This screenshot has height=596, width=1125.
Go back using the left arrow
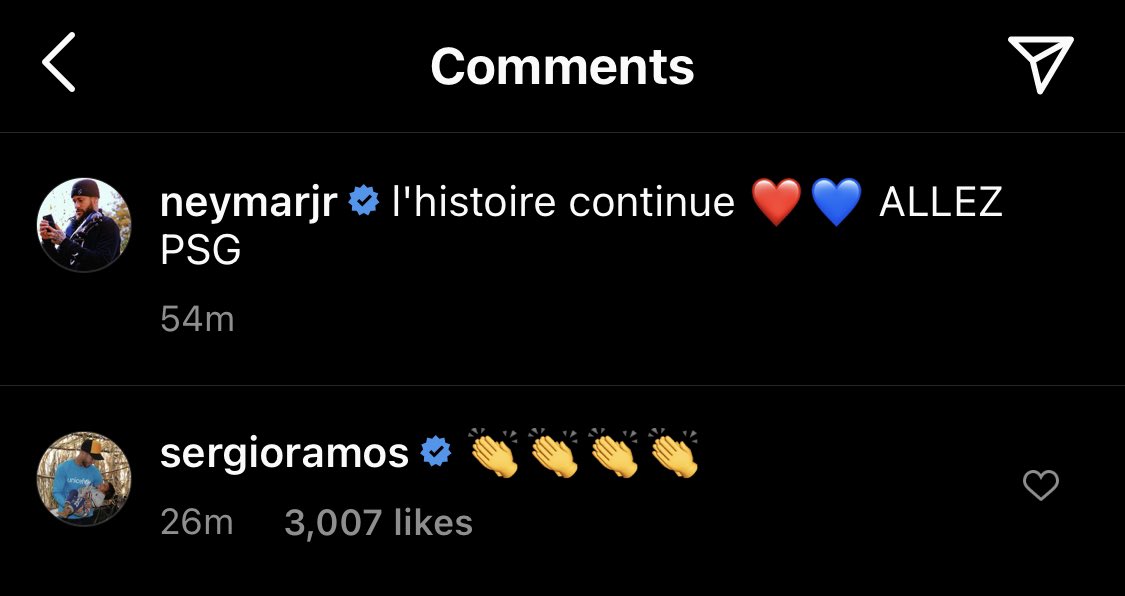tap(59, 63)
